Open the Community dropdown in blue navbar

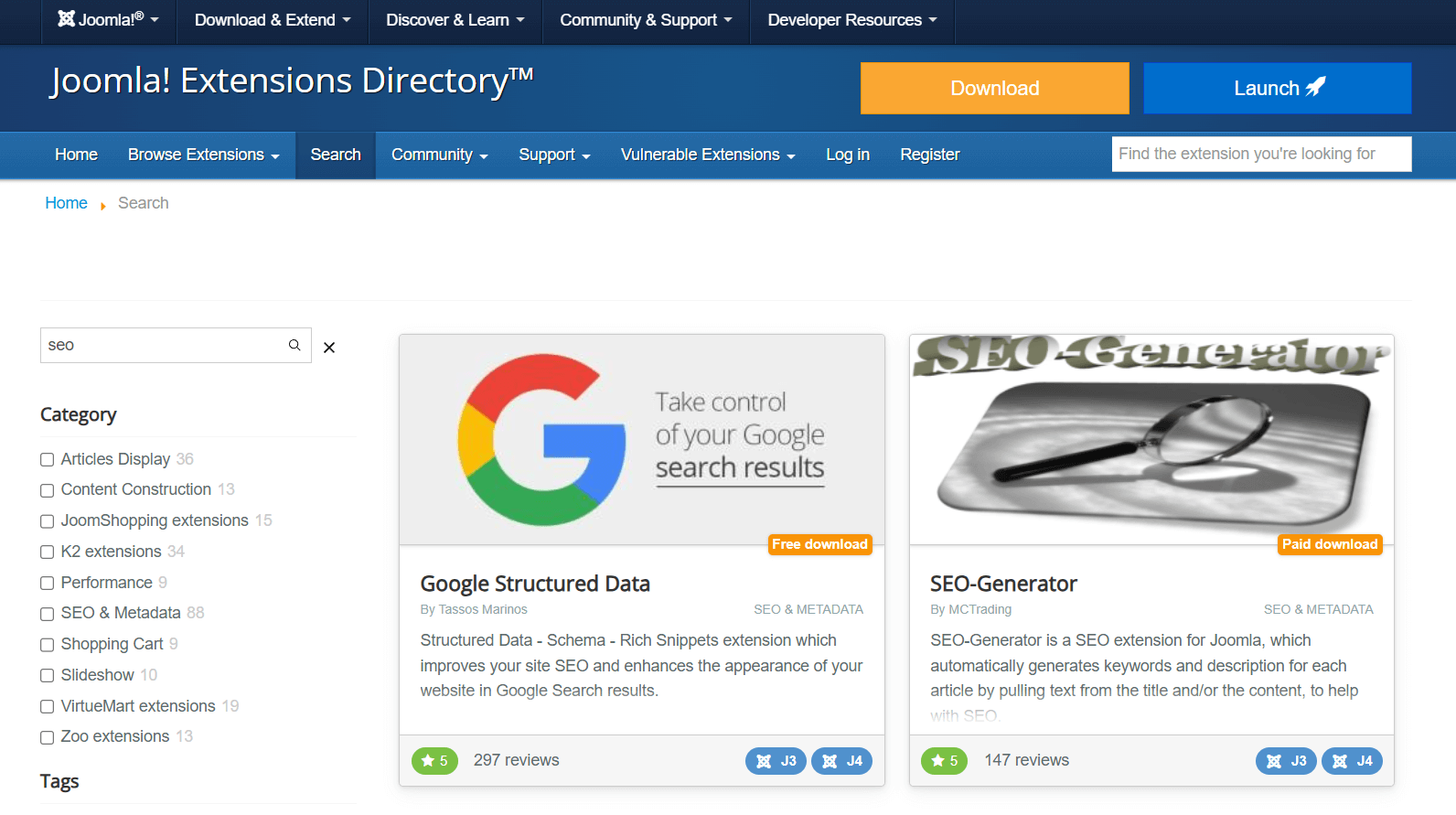440,155
